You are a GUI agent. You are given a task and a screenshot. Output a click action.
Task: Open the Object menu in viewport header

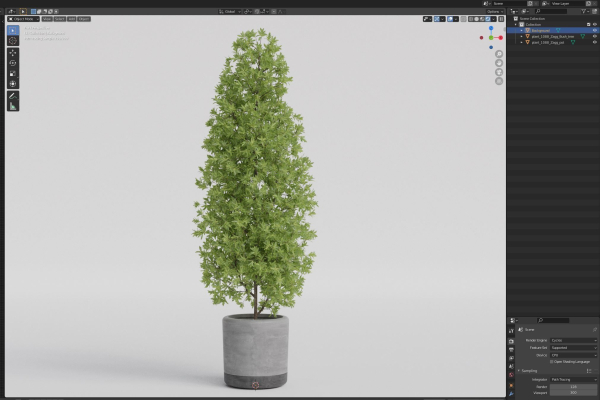tap(84, 19)
